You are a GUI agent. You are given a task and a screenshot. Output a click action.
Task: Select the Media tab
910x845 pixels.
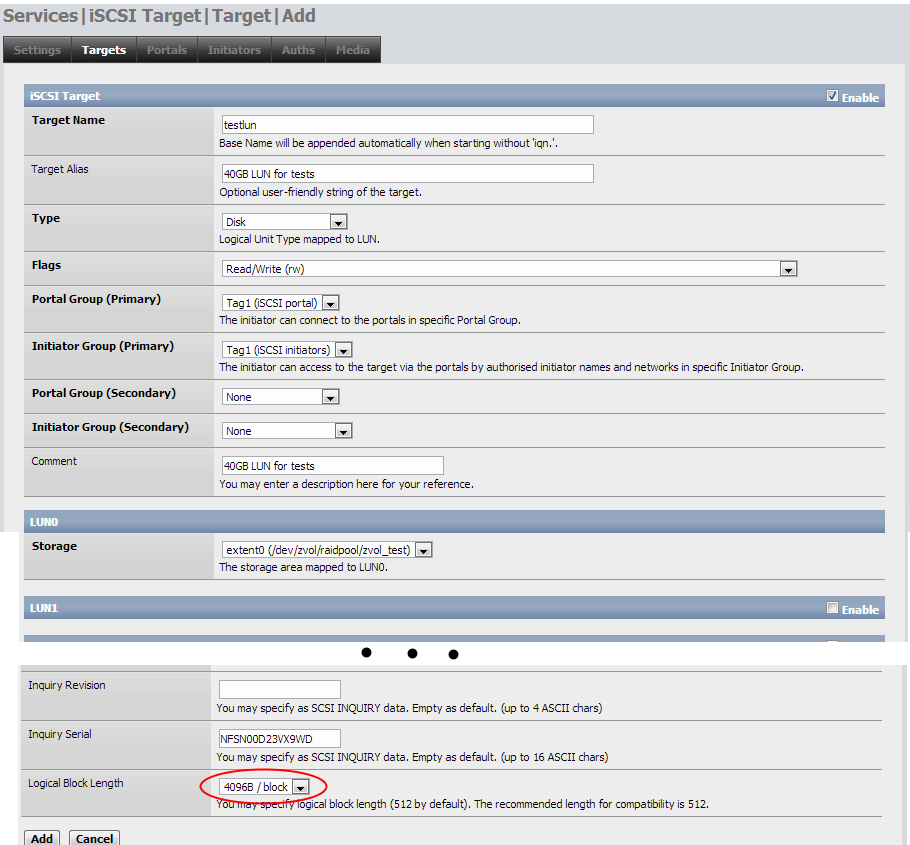[352, 50]
